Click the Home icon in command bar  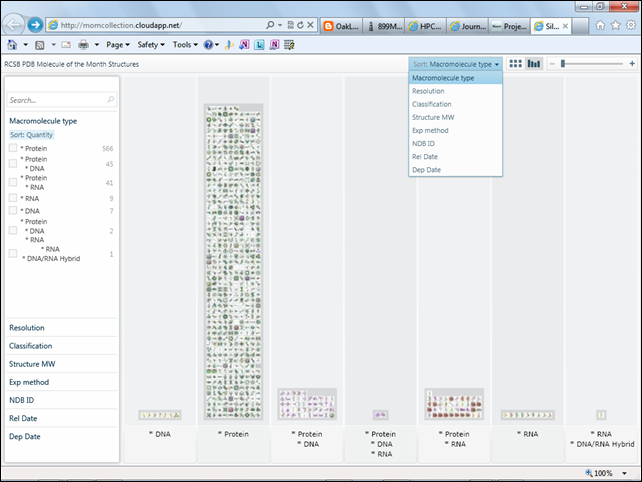click(12, 45)
